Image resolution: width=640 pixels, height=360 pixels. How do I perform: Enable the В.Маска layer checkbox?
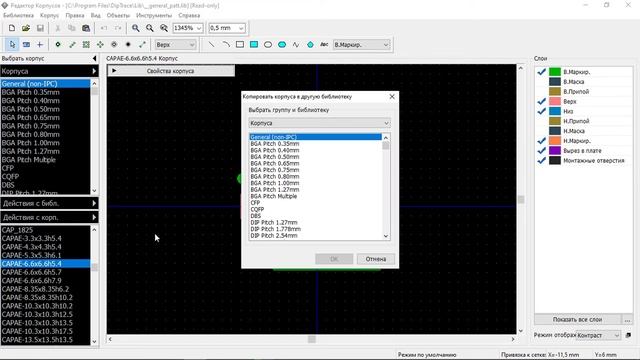coord(542,82)
